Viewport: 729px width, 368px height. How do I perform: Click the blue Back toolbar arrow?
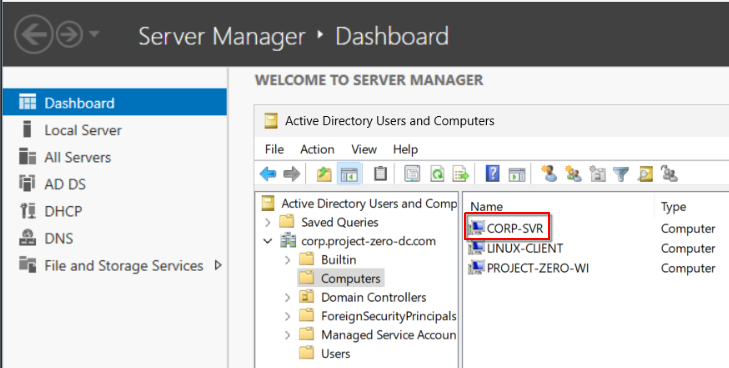[268, 174]
